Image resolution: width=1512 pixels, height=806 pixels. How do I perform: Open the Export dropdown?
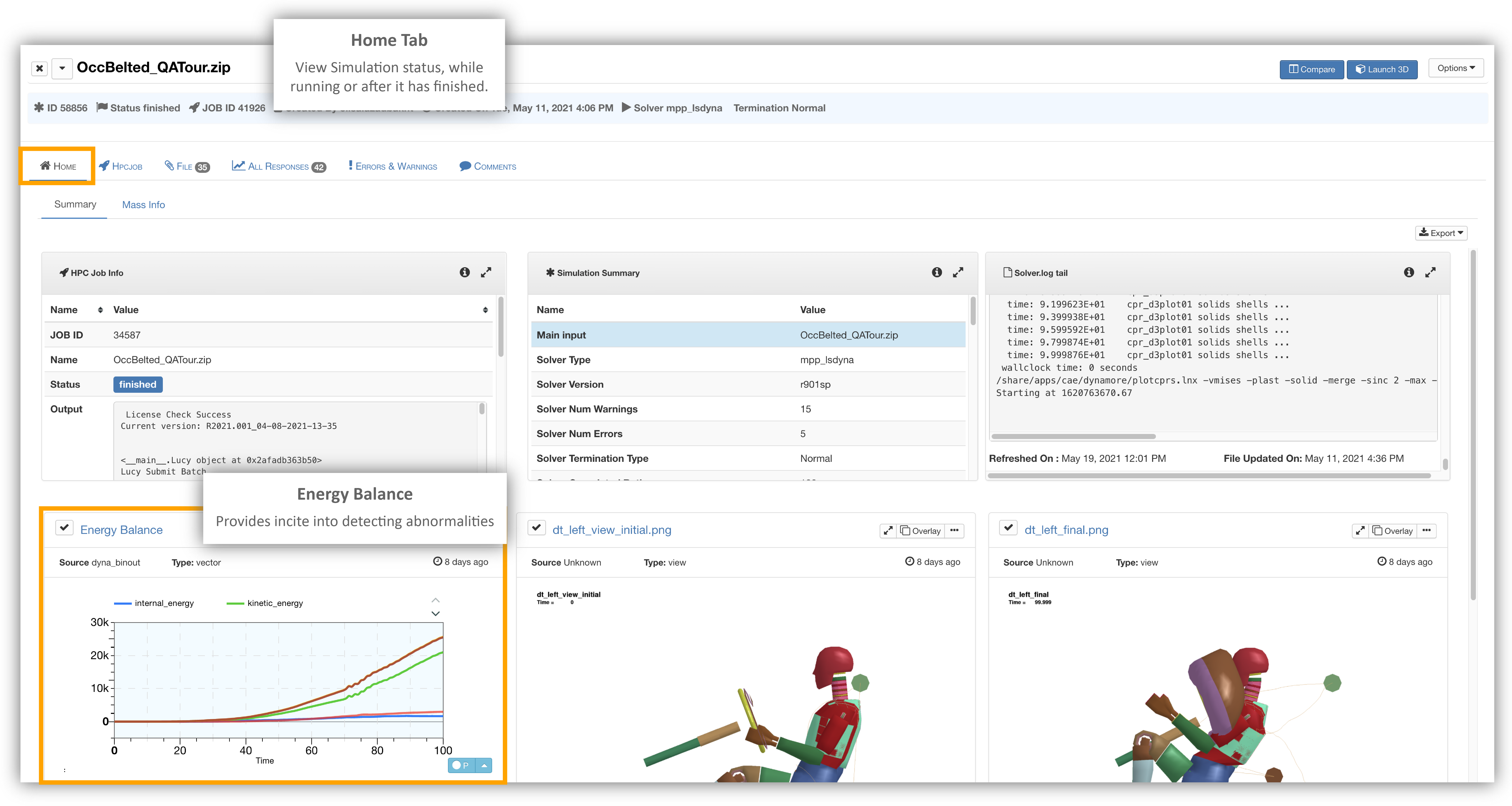1441,233
